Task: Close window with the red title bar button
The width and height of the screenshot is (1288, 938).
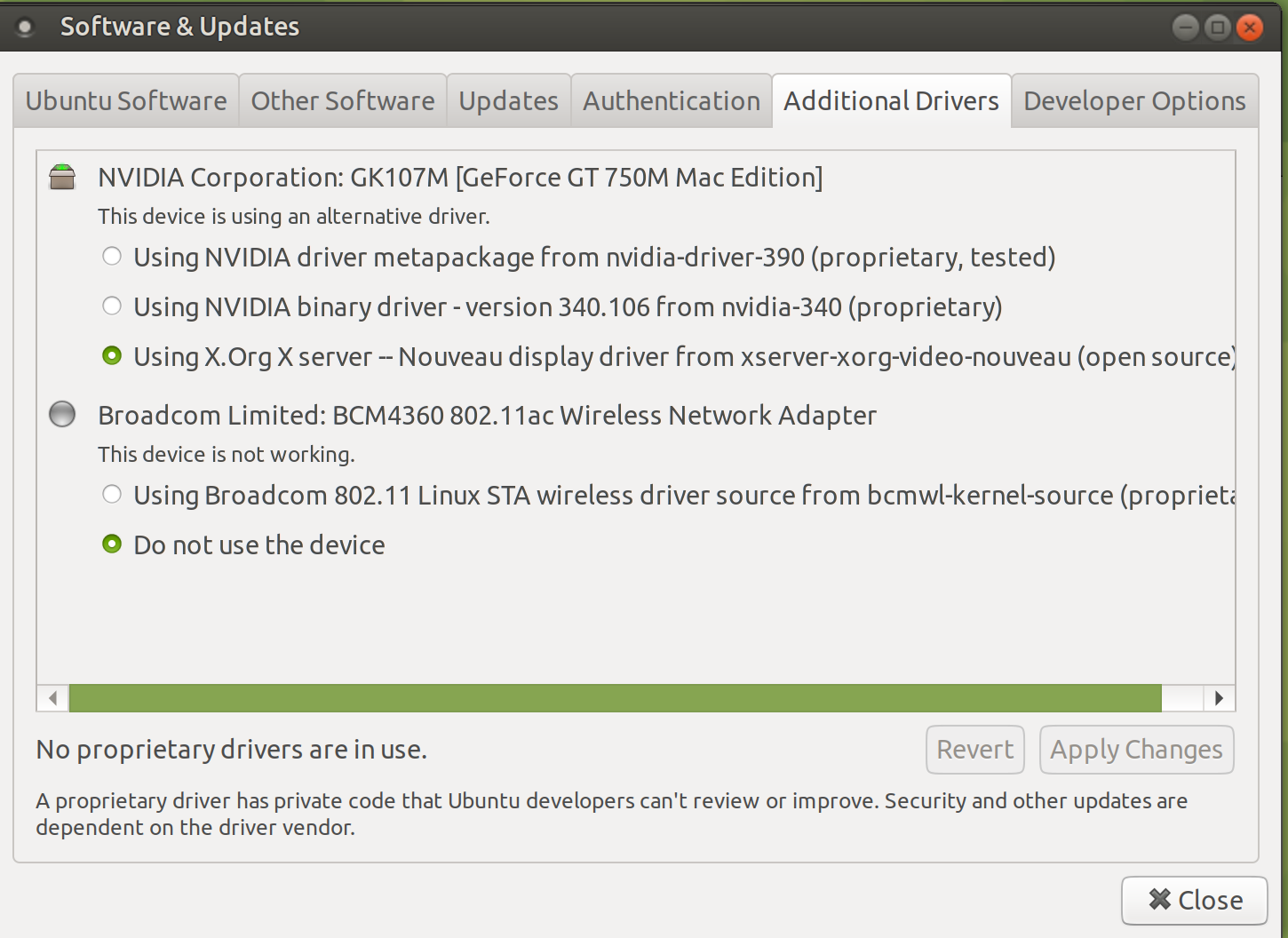Action: pos(1249,28)
